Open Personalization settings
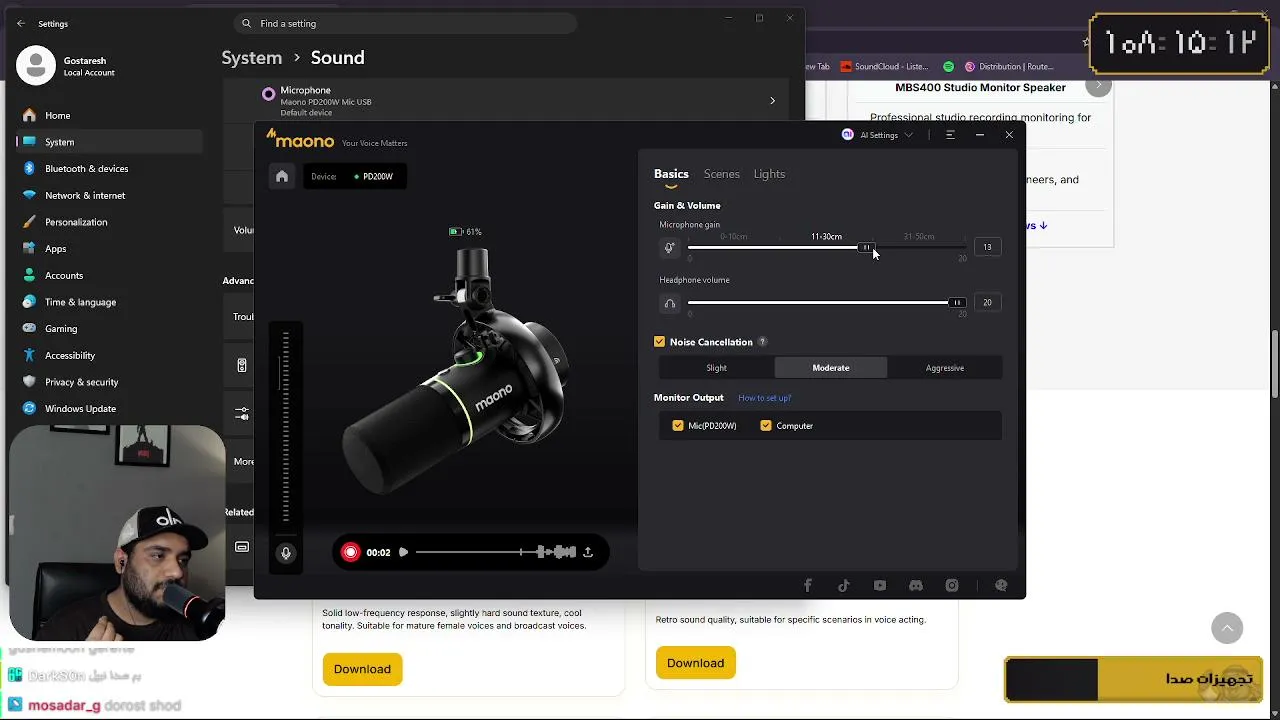Screen dimensions: 1280x720 pyautogui.click(x=109, y=222)
